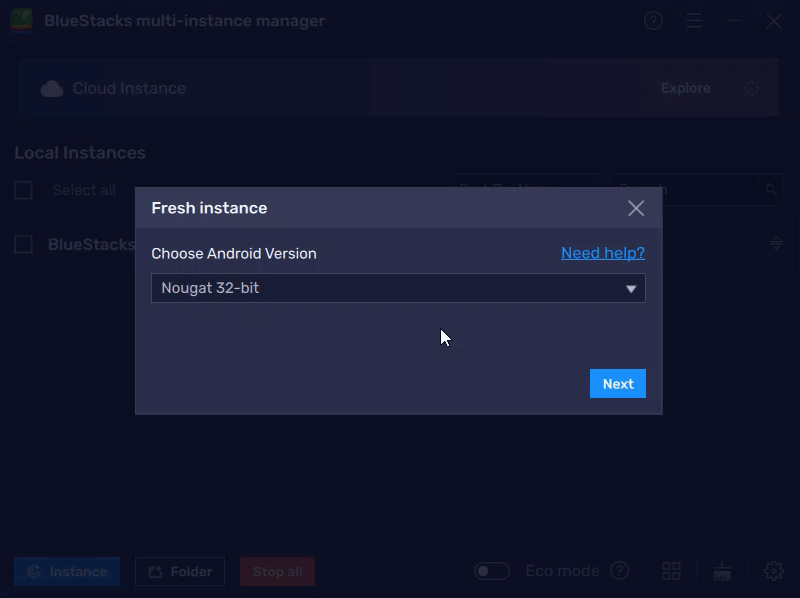Tick the Select all checkbox

click(23, 190)
